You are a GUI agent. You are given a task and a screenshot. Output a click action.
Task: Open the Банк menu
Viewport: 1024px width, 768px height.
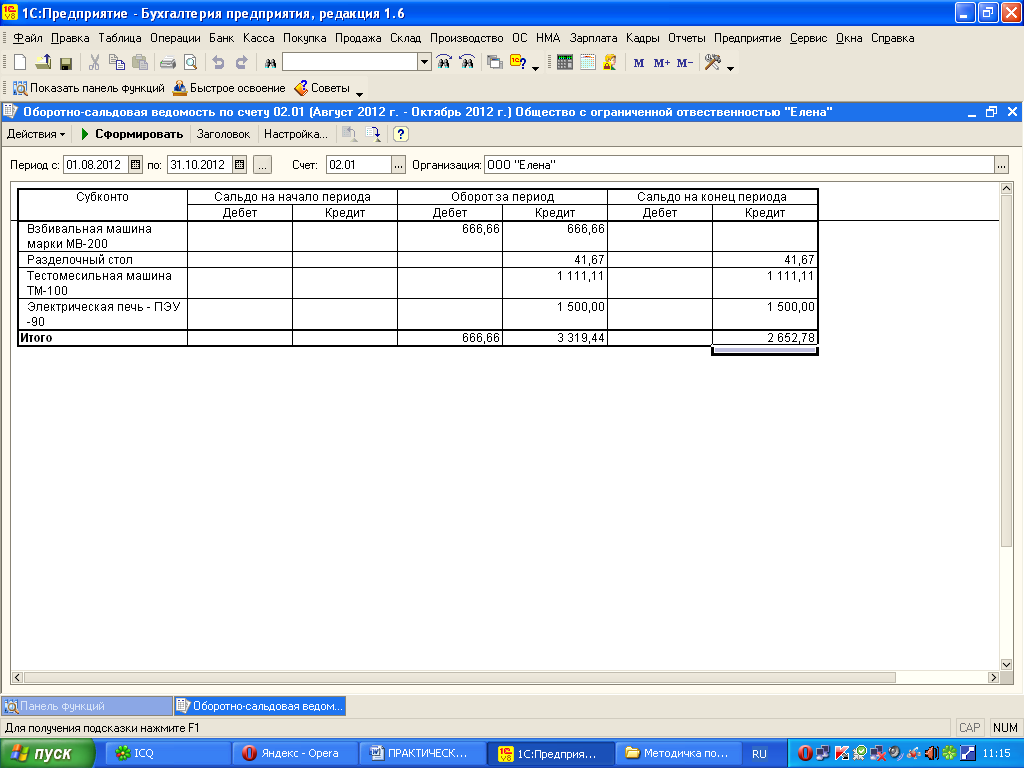point(221,38)
